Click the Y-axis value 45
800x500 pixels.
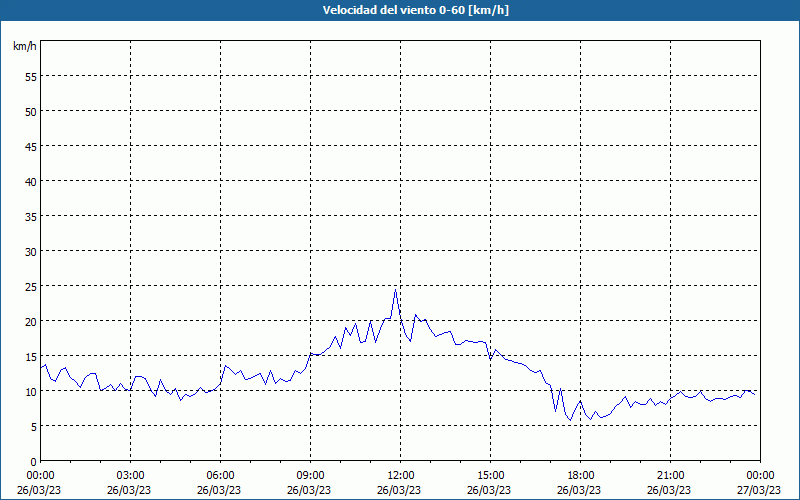tap(31, 146)
